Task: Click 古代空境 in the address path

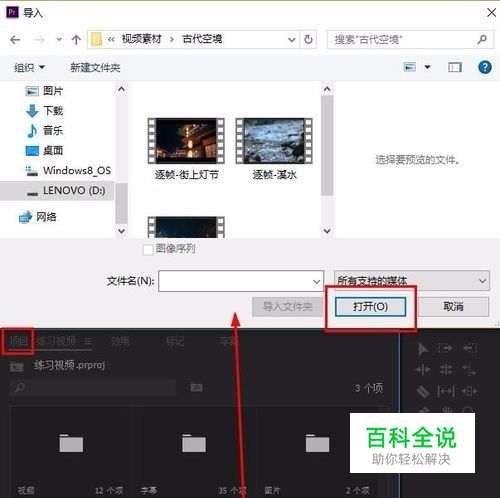Action: (202, 39)
